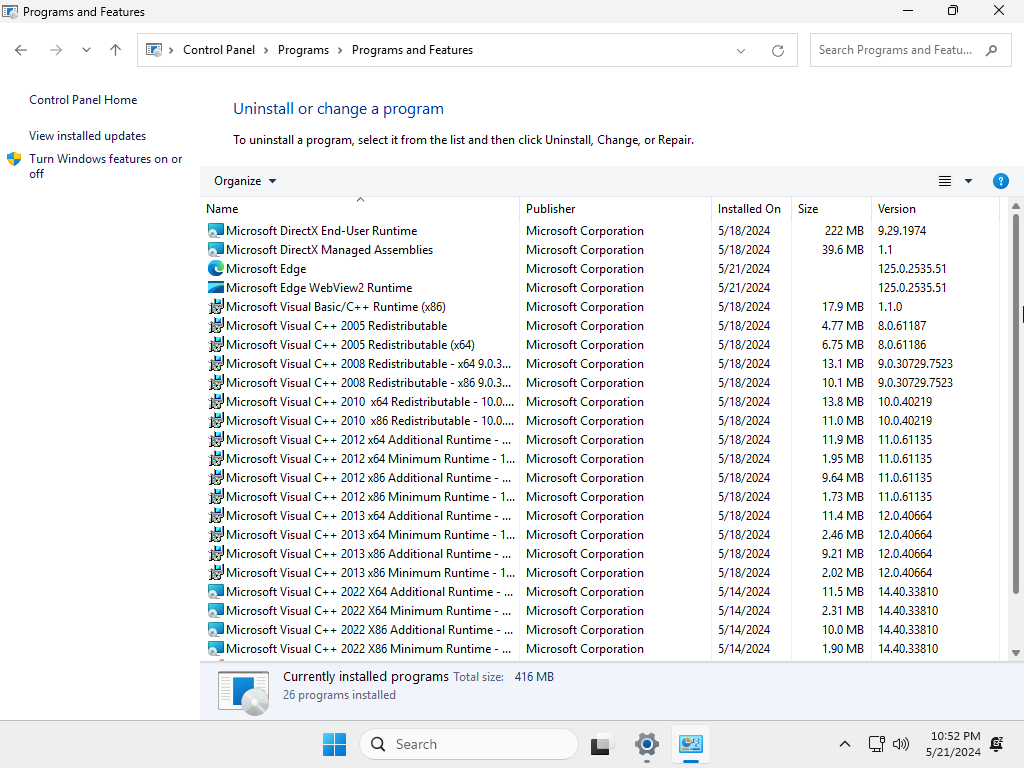Open the notification bell icon

tap(997, 744)
